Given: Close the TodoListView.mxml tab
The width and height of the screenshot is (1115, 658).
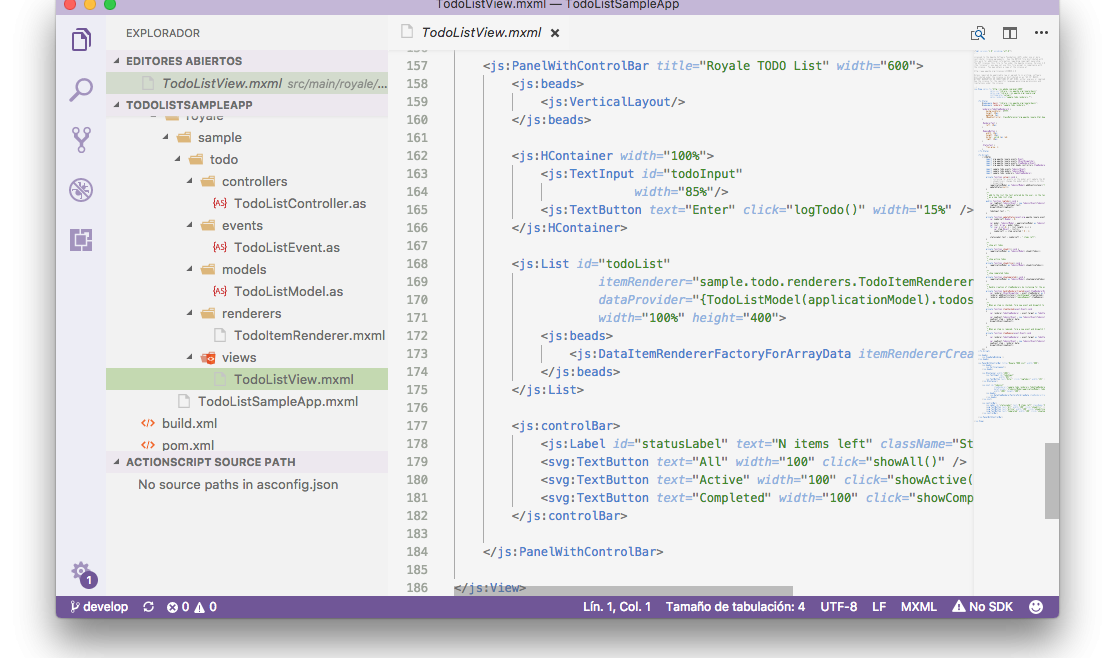Looking at the screenshot, I should coord(555,33).
